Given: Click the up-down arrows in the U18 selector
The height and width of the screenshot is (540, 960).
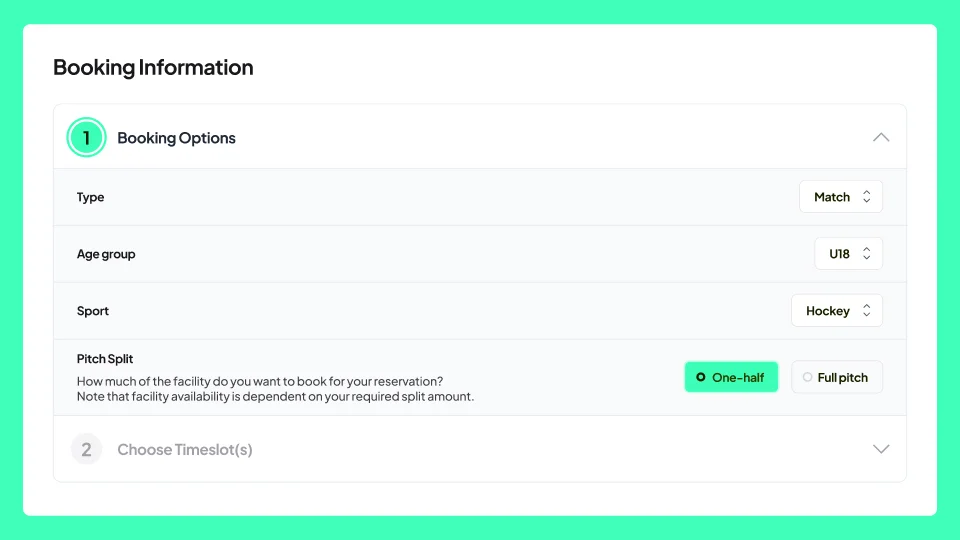Looking at the screenshot, I should (866, 254).
